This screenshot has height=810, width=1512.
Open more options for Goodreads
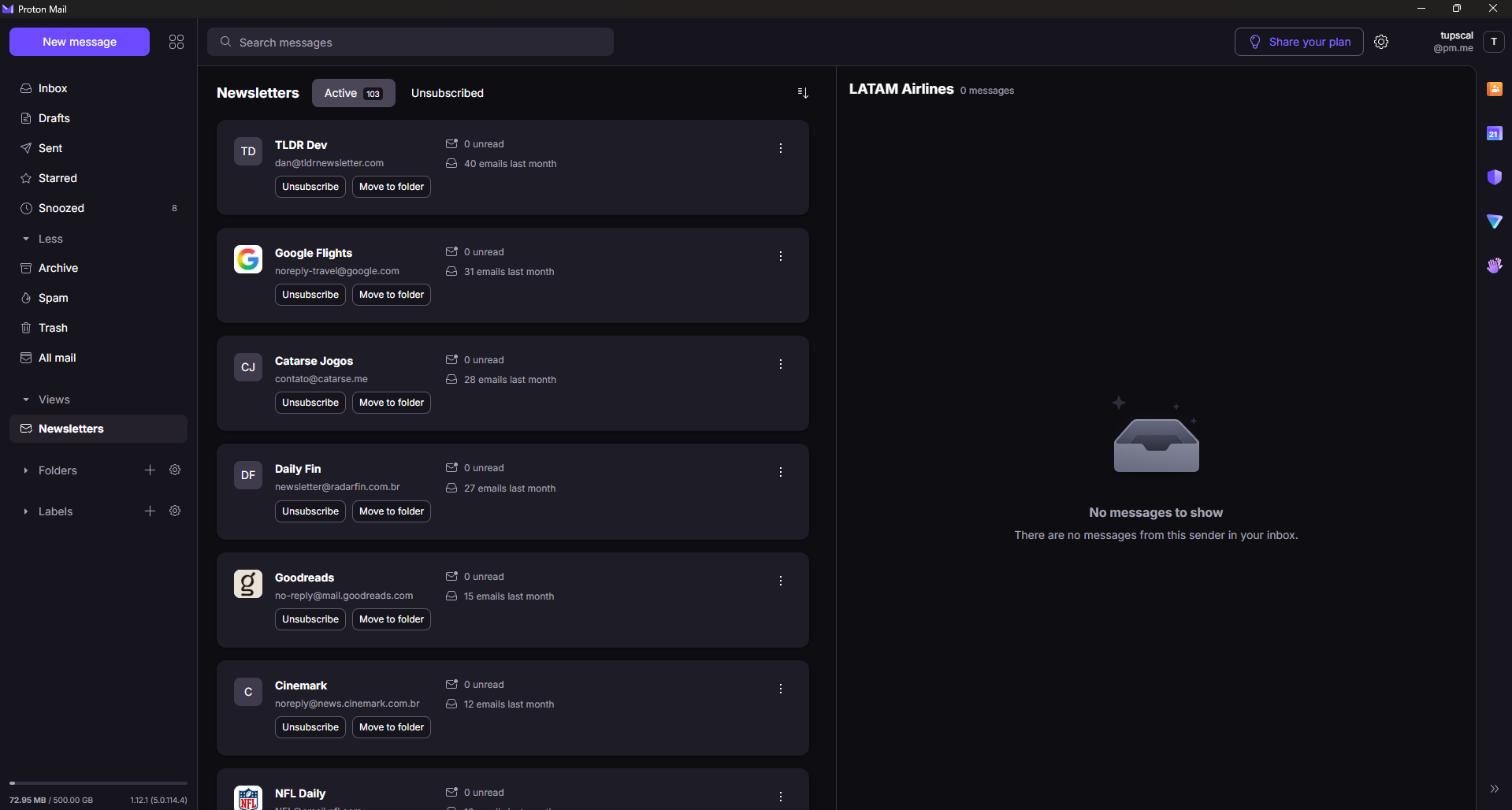[x=781, y=581]
